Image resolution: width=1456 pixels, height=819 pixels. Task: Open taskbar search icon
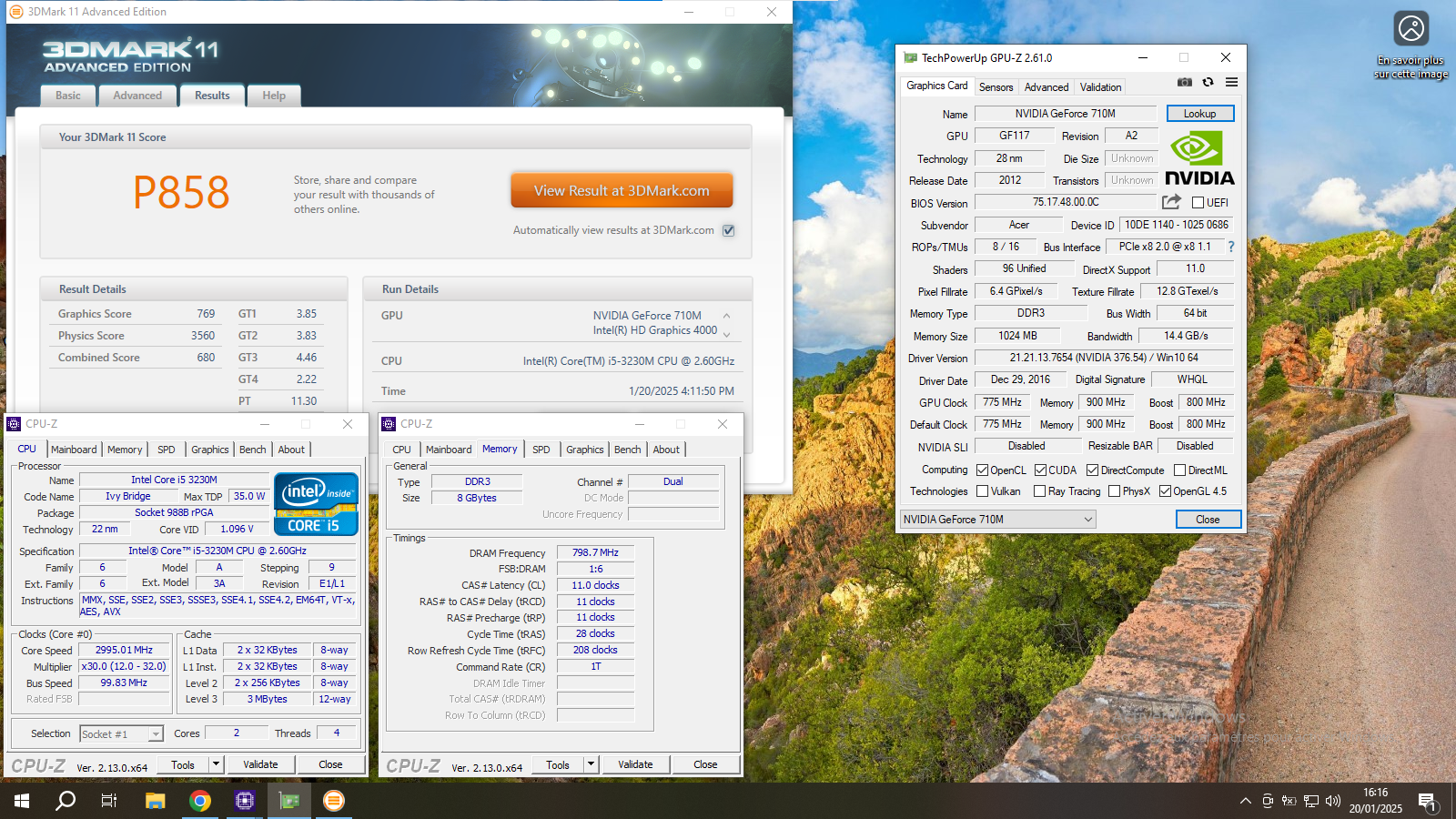pyautogui.click(x=66, y=801)
